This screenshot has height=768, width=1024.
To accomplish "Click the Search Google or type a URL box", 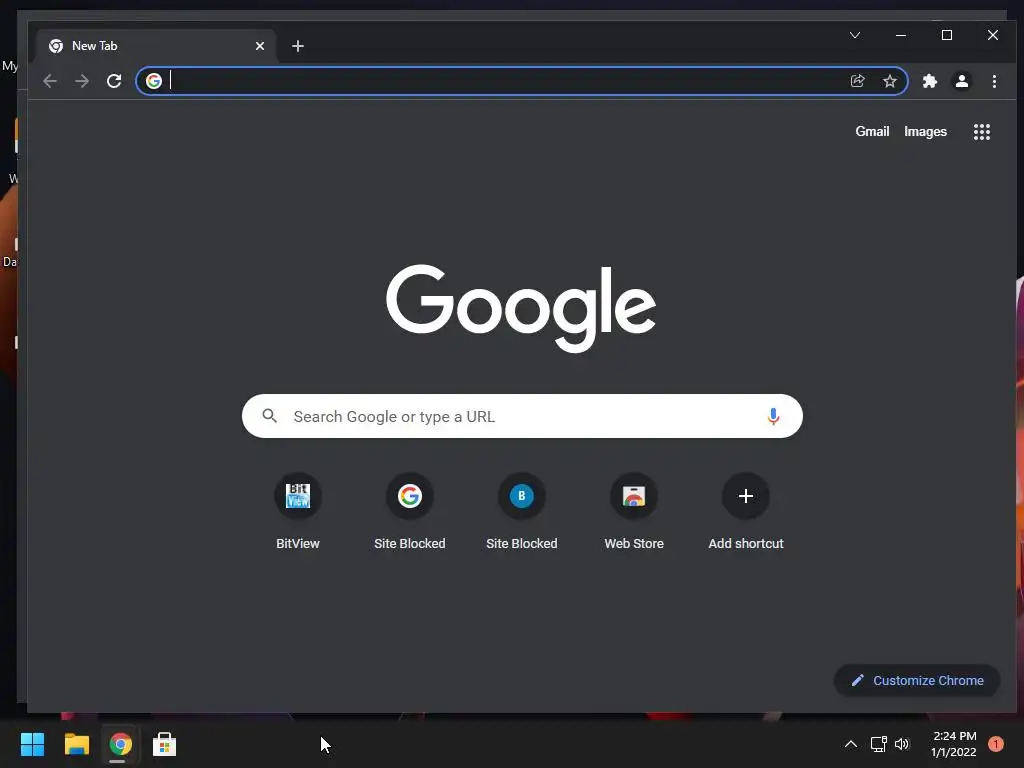I will point(522,416).
